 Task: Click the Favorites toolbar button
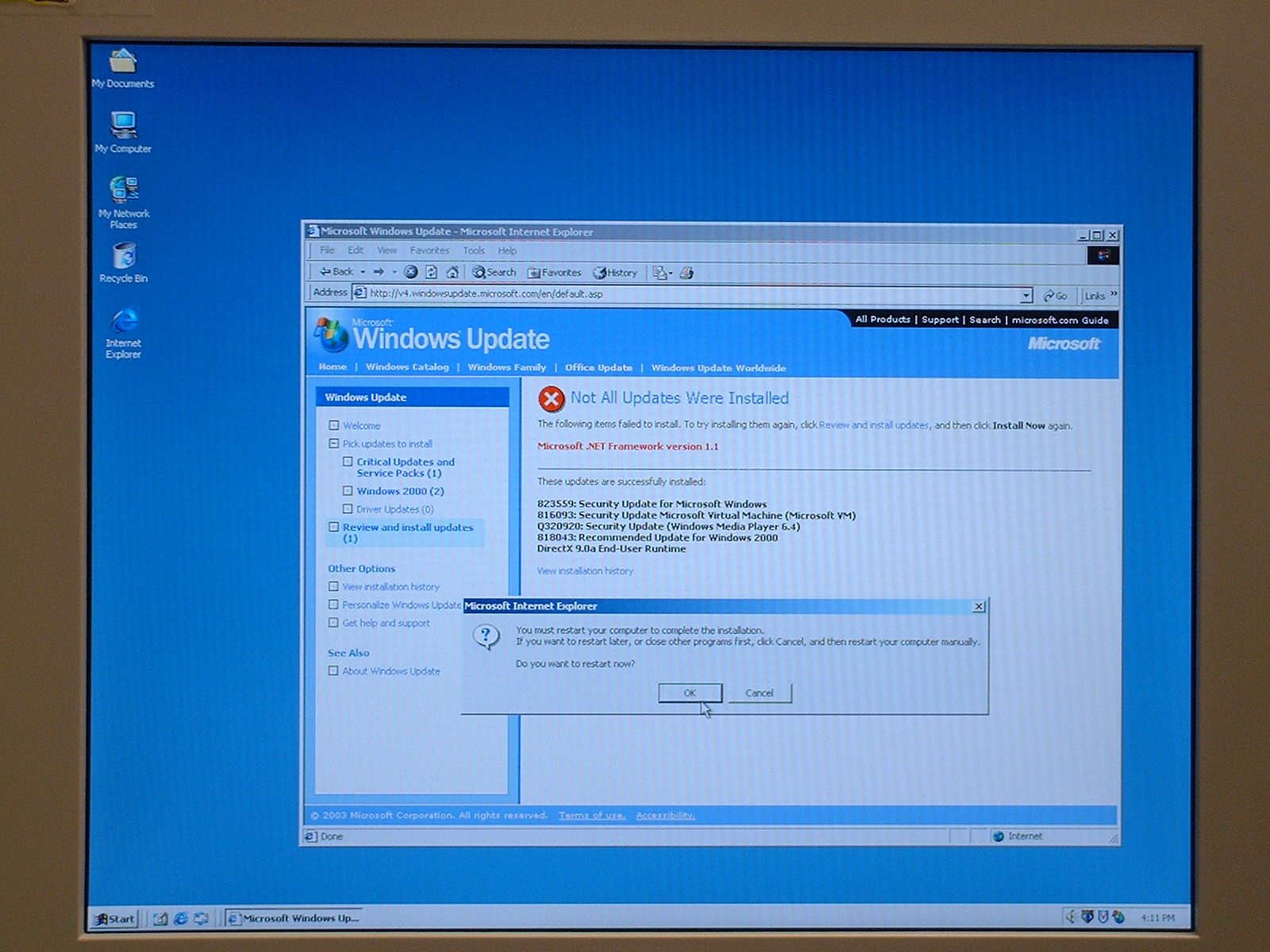(x=554, y=273)
